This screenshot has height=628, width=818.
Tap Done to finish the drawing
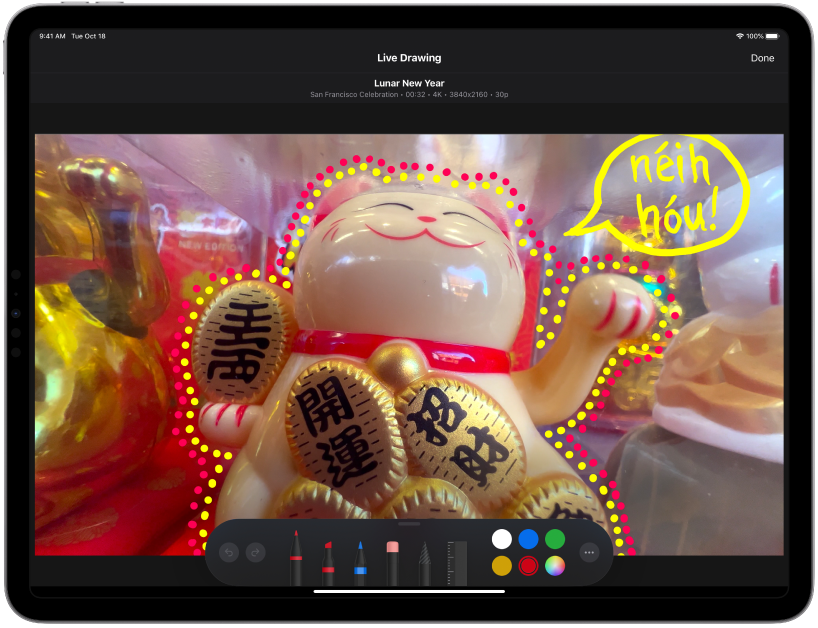[x=763, y=57]
